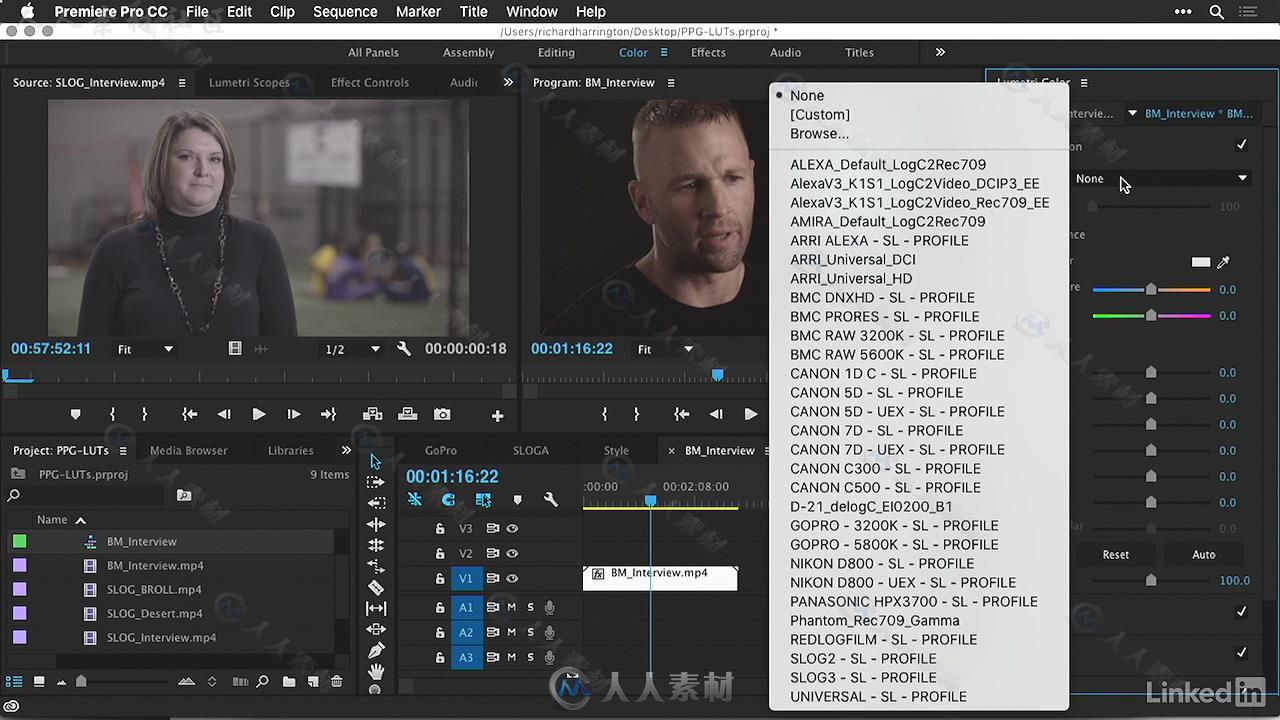Screen dimensions: 1280x720
Task: Click white balance color swatch
Action: [1201, 262]
